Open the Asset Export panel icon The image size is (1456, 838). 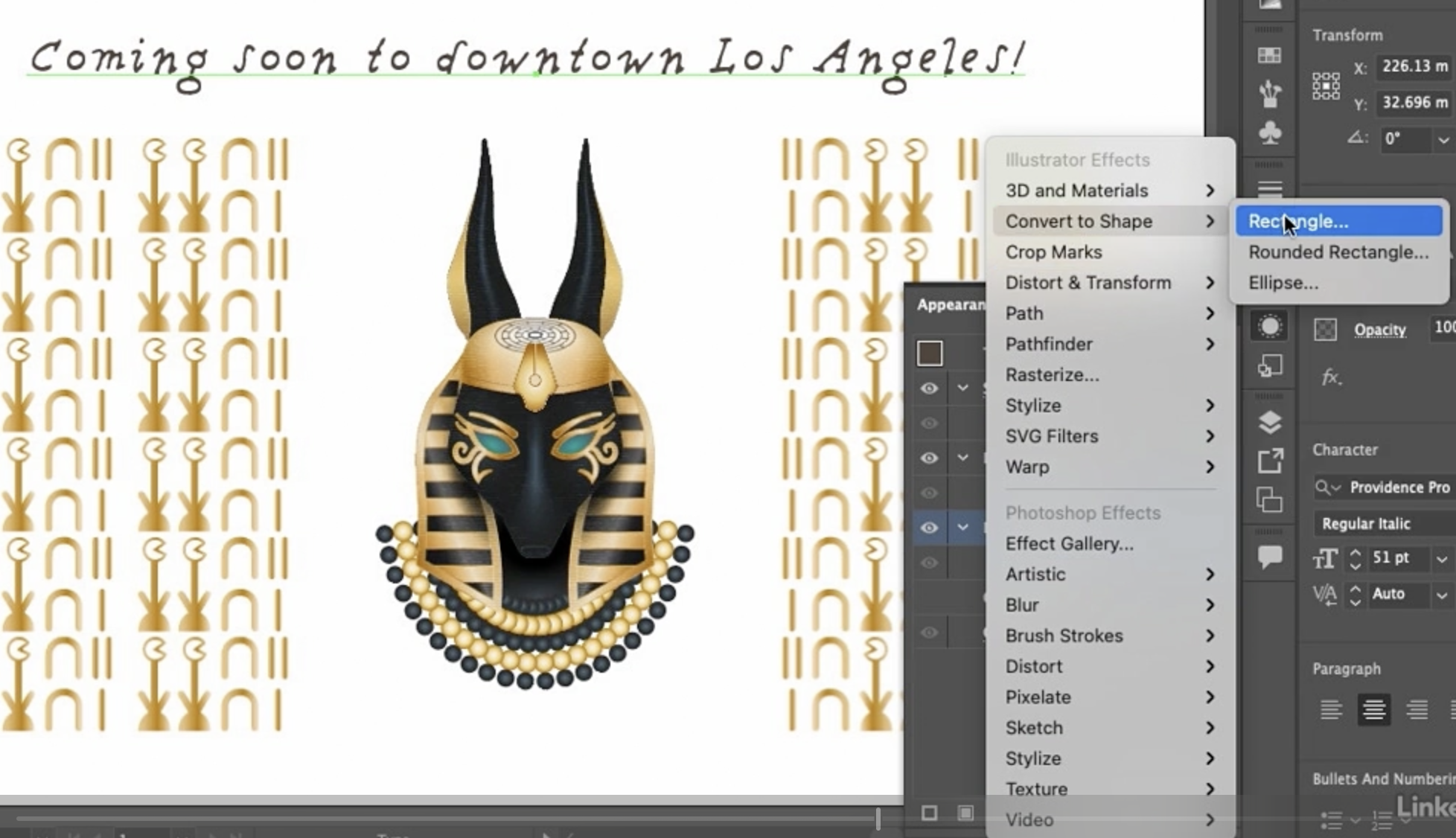1269,461
